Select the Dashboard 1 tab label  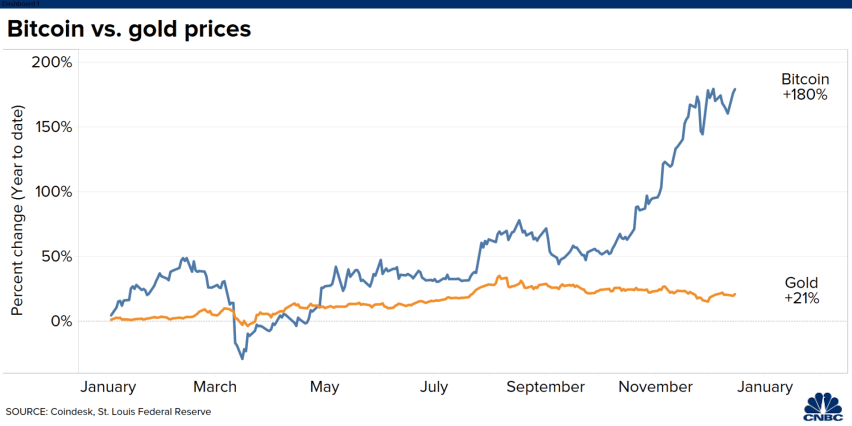point(12,3)
